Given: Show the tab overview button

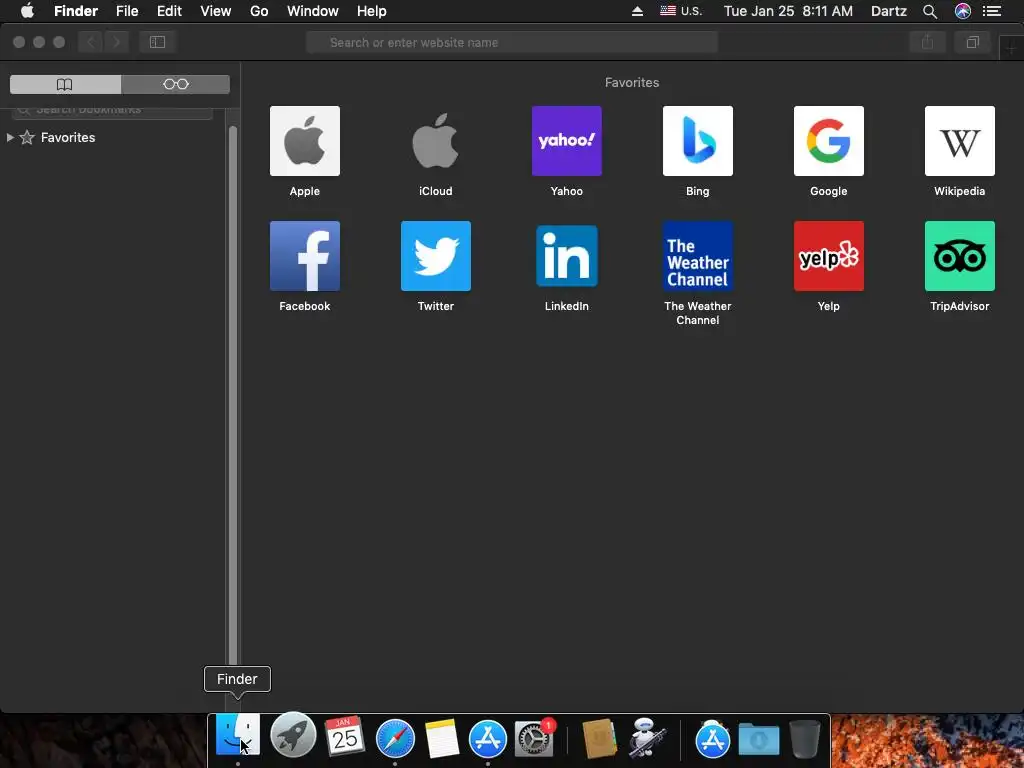Looking at the screenshot, I should click(972, 42).
